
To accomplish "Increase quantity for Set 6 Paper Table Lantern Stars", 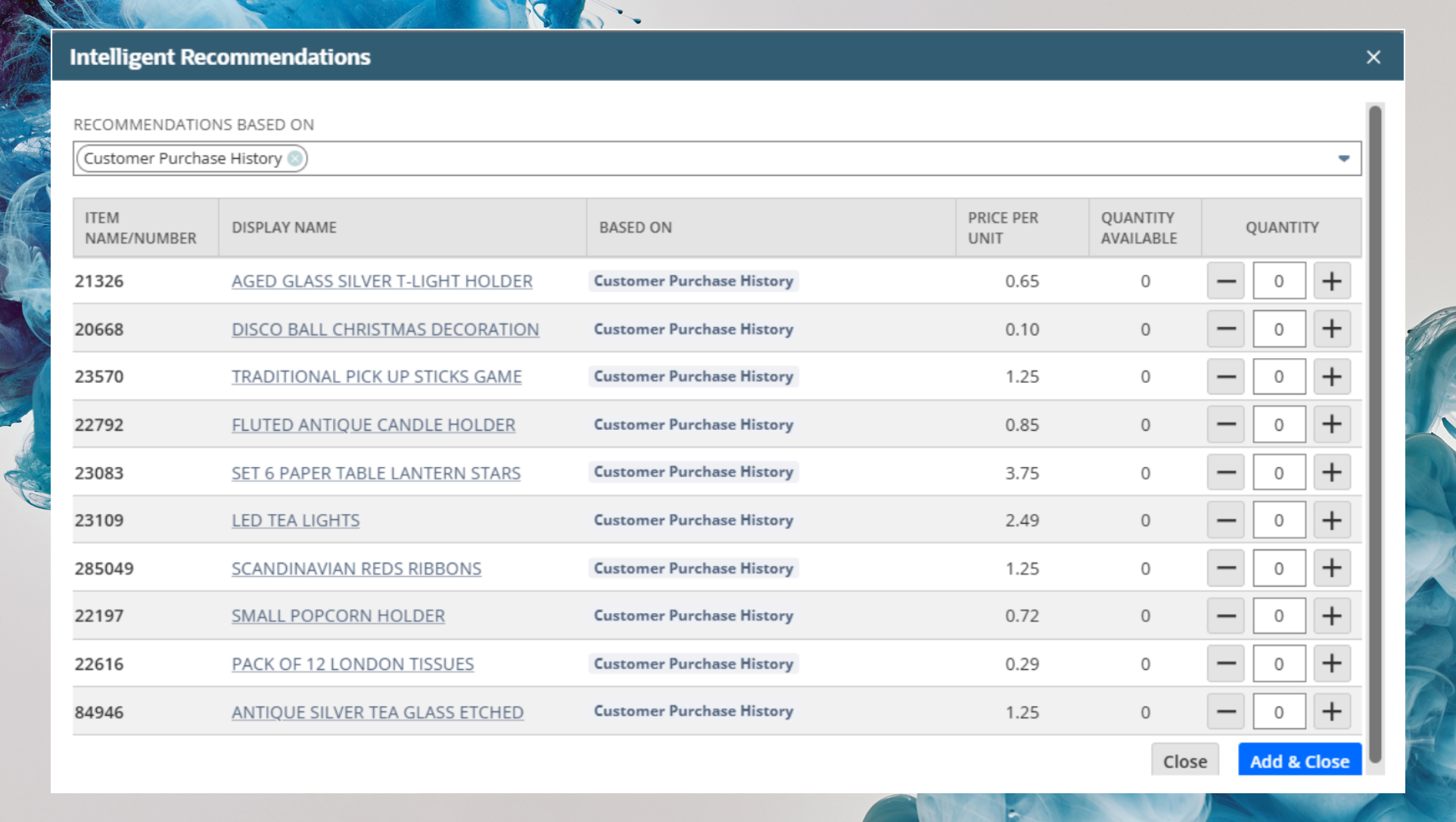I will 1332,472.
